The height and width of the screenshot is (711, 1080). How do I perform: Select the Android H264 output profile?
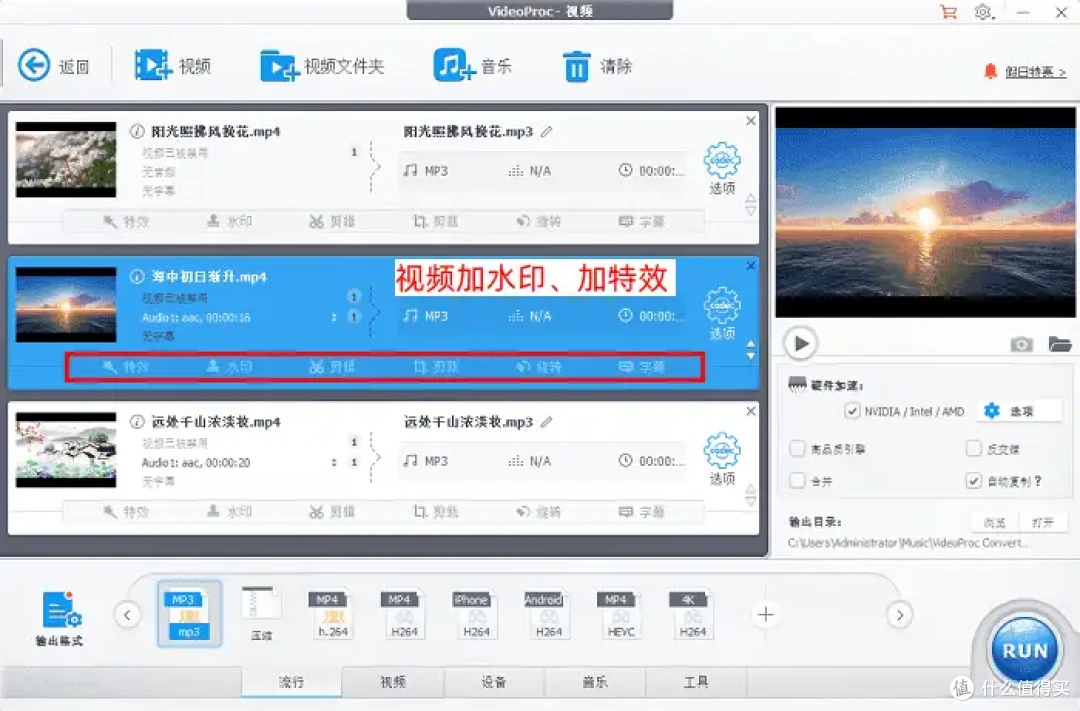click(548, 614)
